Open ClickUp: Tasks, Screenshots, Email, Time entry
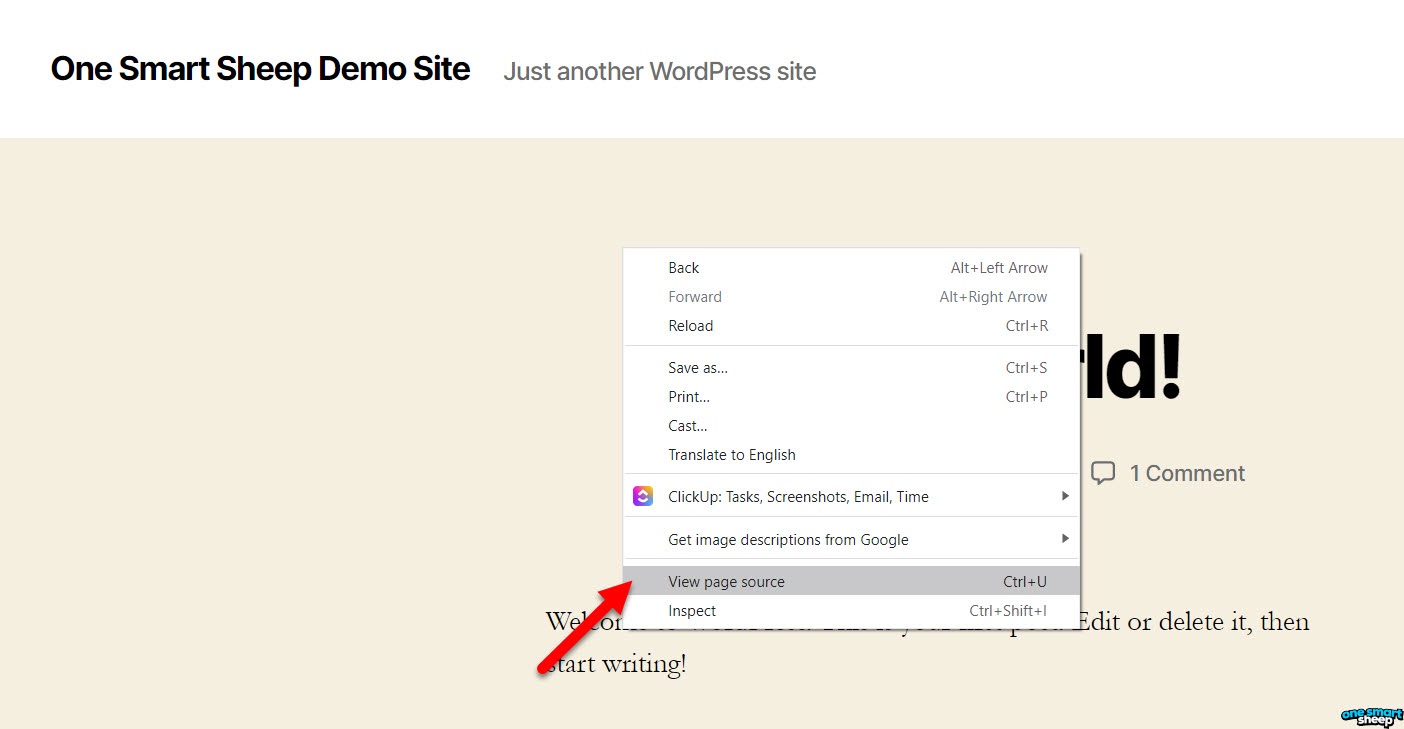This screenshot has height=729, width=1404. pos(852,497)
